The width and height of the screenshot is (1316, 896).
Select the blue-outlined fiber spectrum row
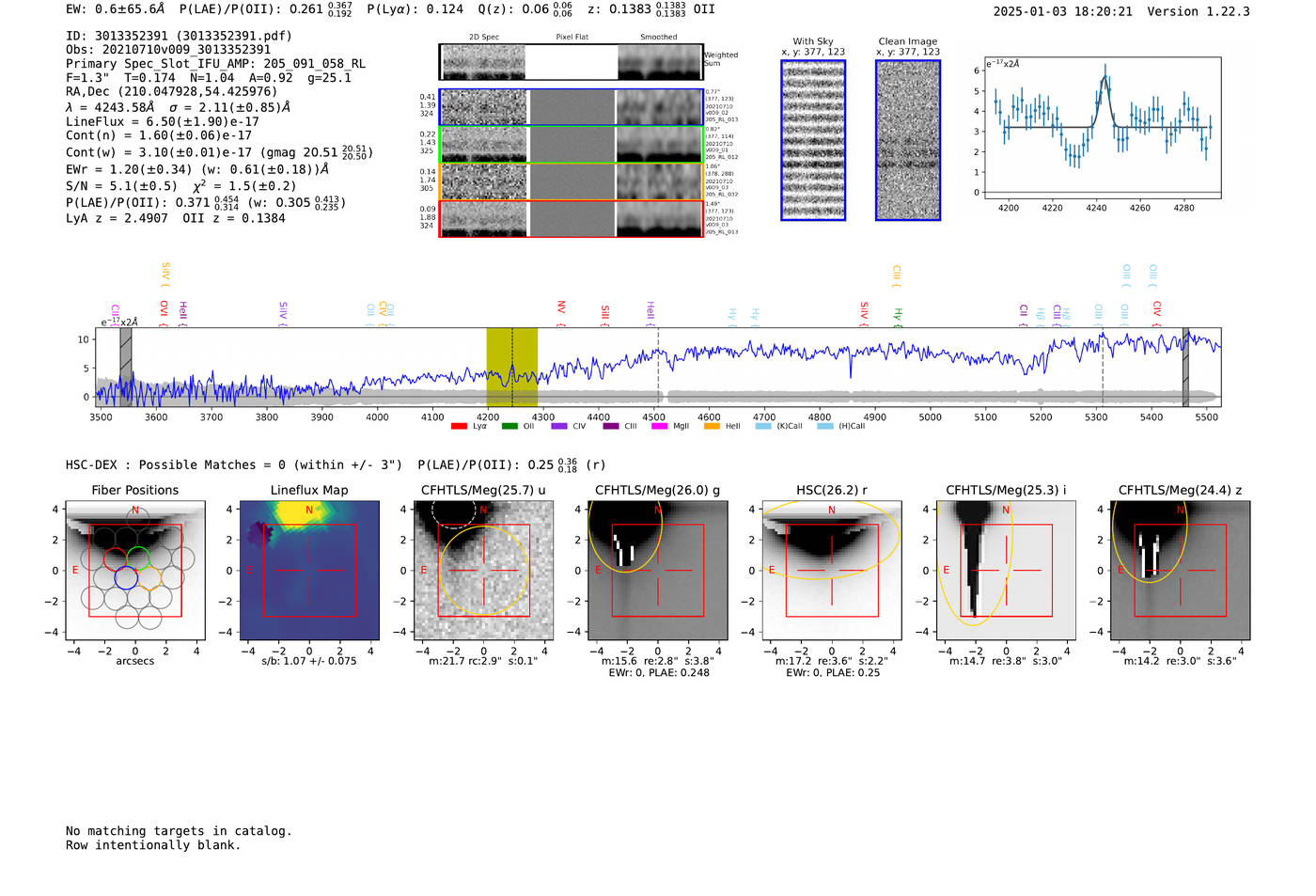[572, 107]
